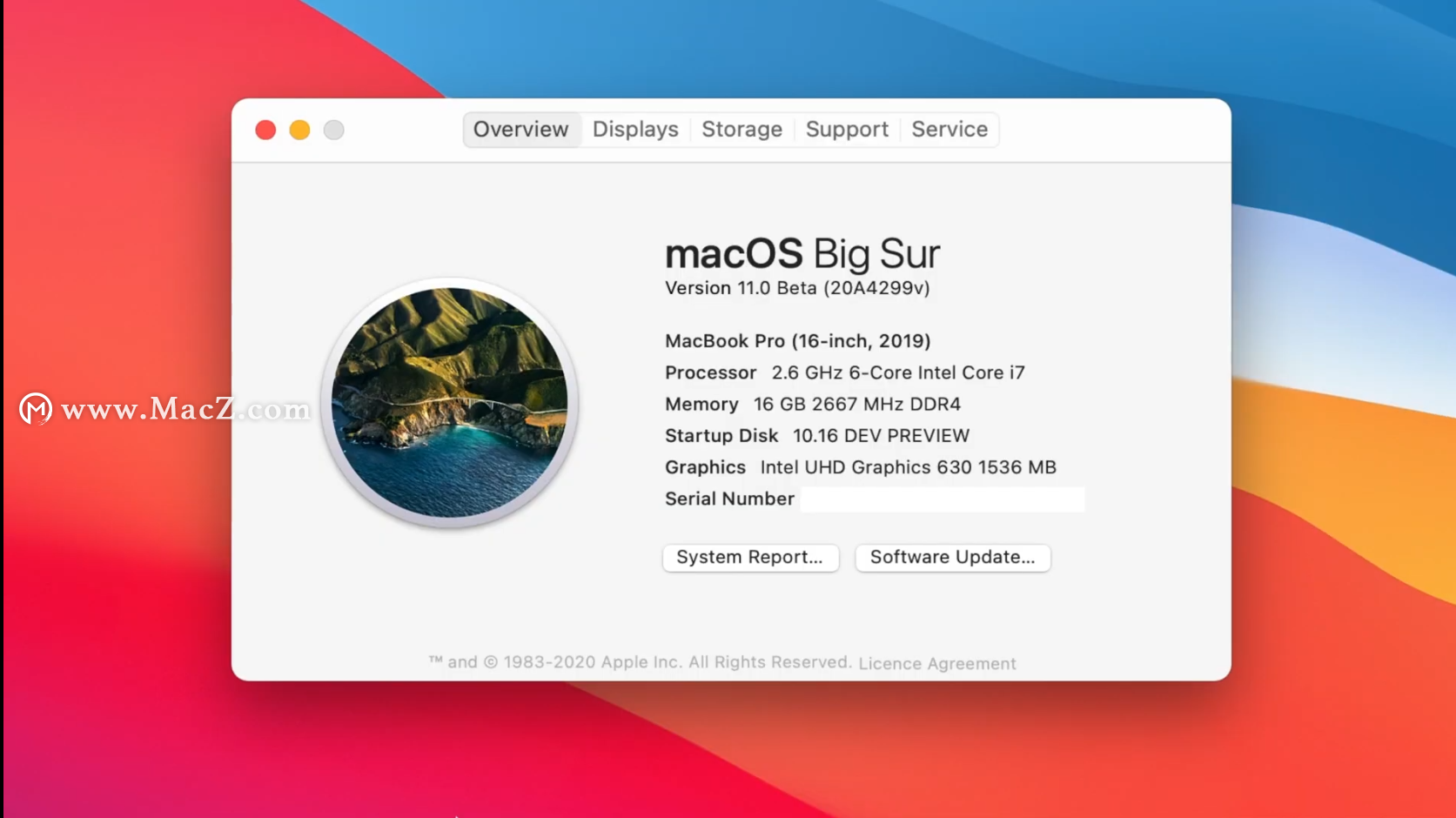This screenshot has width=1456, height=818.
Task: Click the macOS Big Sur logo image
Action: [449, 403]
